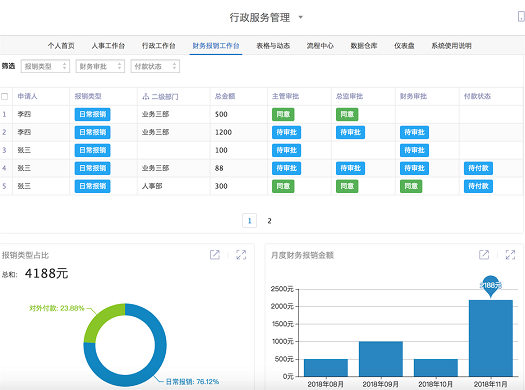Click the 2188元 value marker pin
525x390 pixels.
[491, 286]
